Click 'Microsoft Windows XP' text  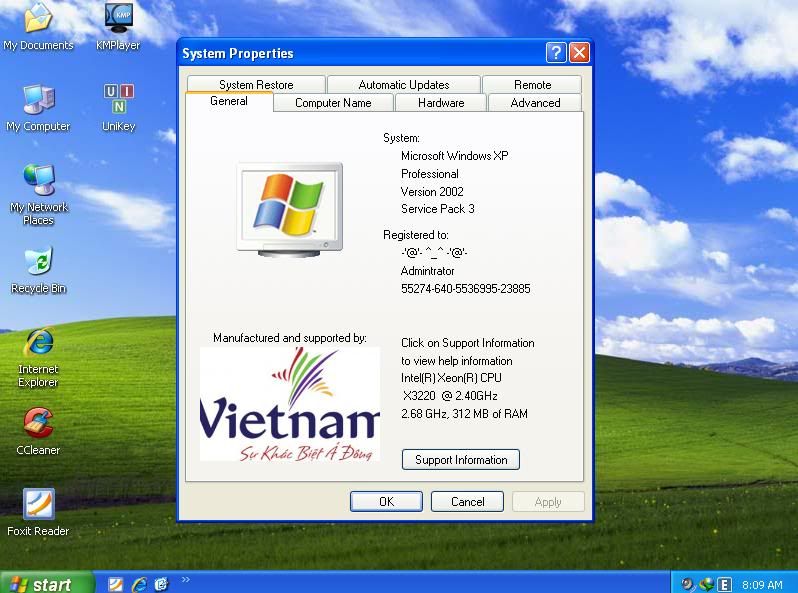pyautogui.click(x=454, y=156)
